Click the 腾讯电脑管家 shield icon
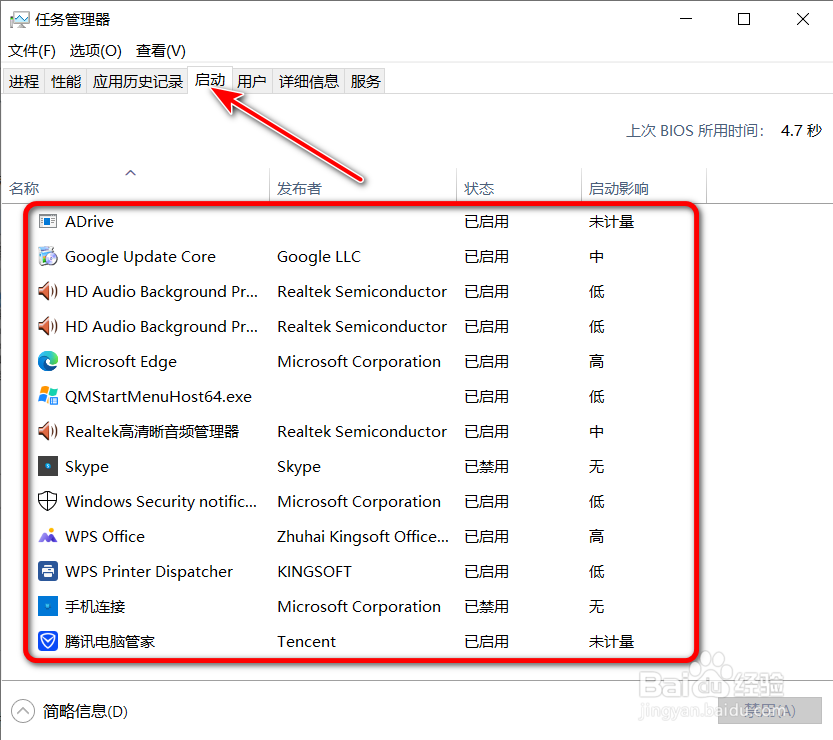The image size is (833, 740). point(47,641)
